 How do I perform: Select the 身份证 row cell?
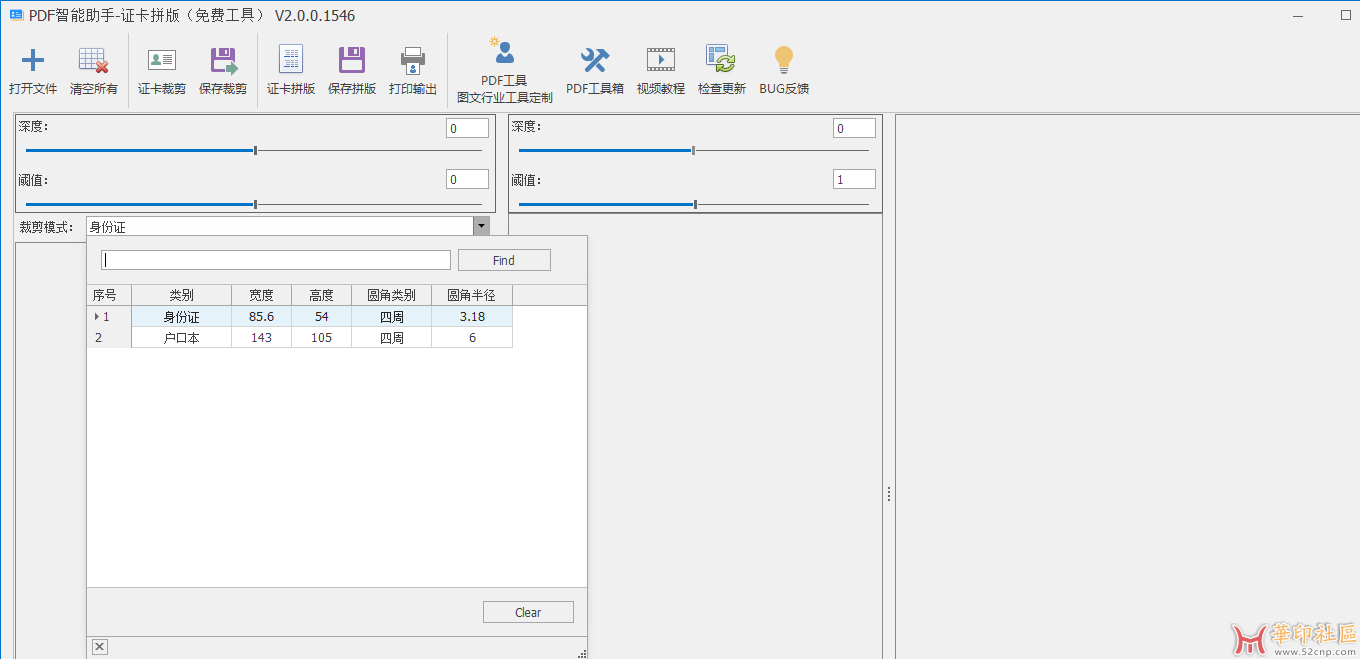coord(181,316)
